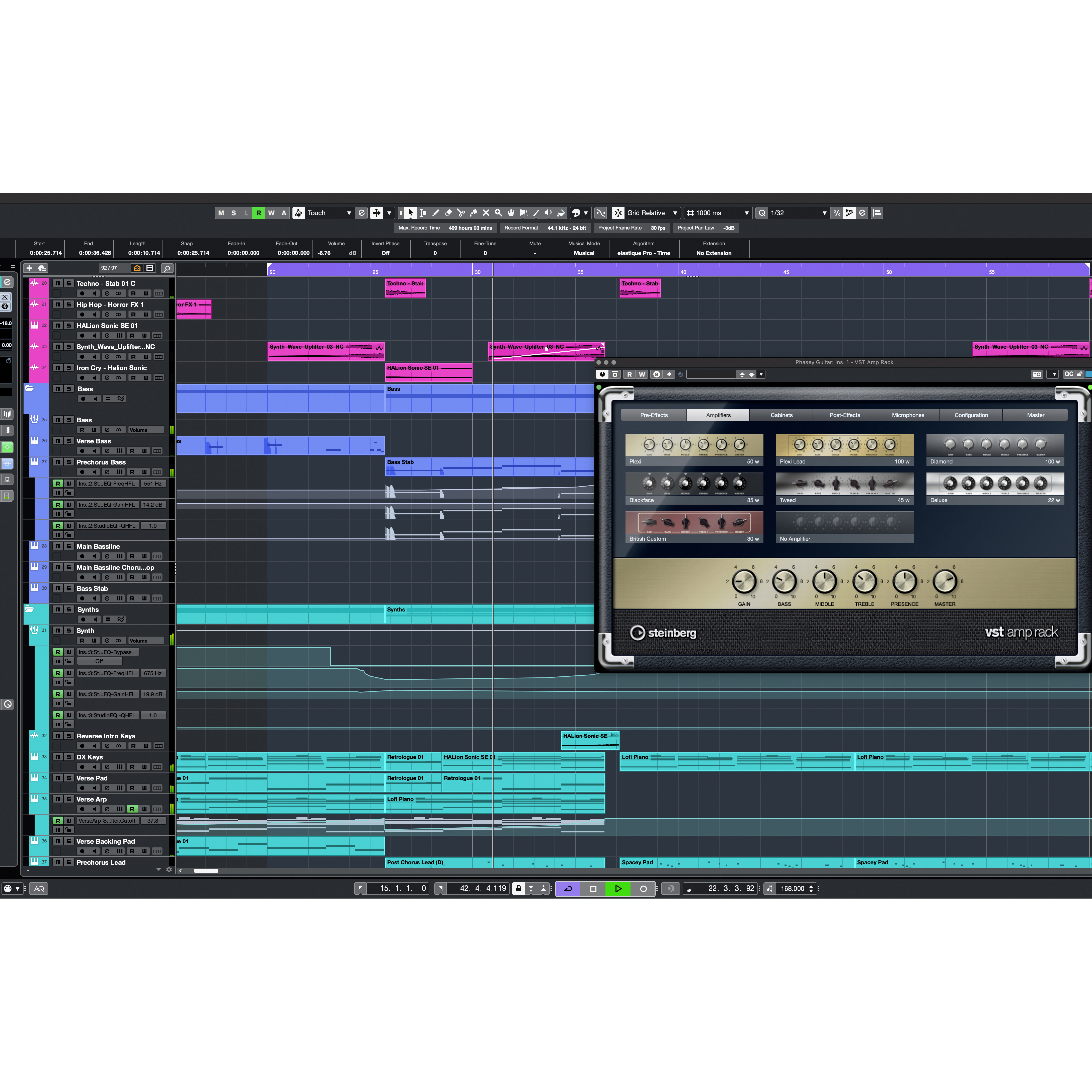This screenshot has height=1092, width=1092.
Task: Open the Microphones tab in Amp Rack
Action: click(x=908, y=415)
